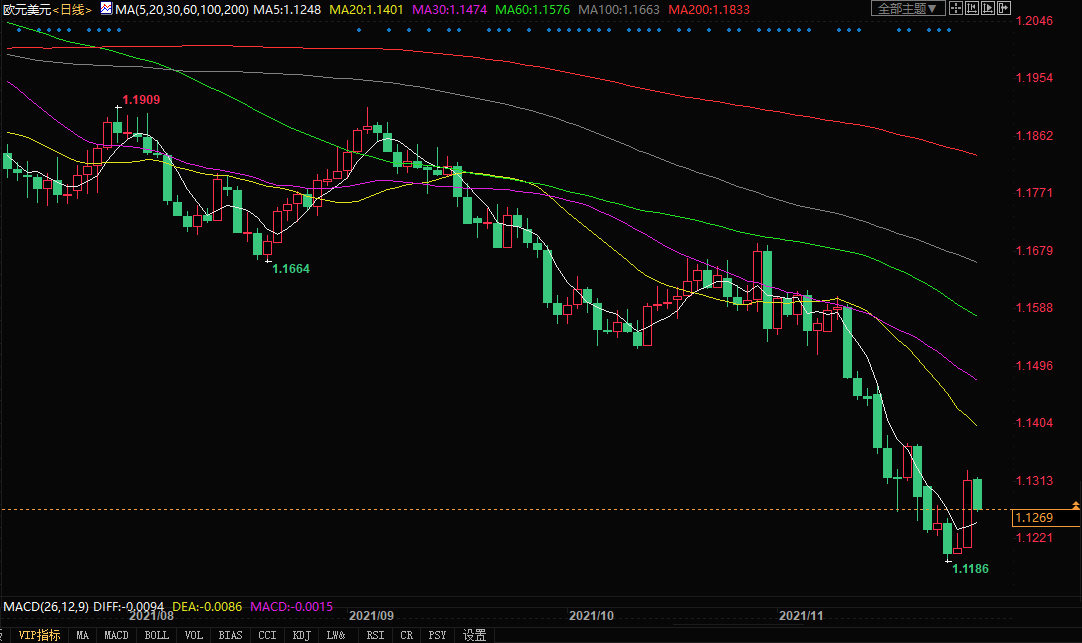Screen dimensions: 1082x643
Task: Click the play-forward range icon
Action: 988,8
